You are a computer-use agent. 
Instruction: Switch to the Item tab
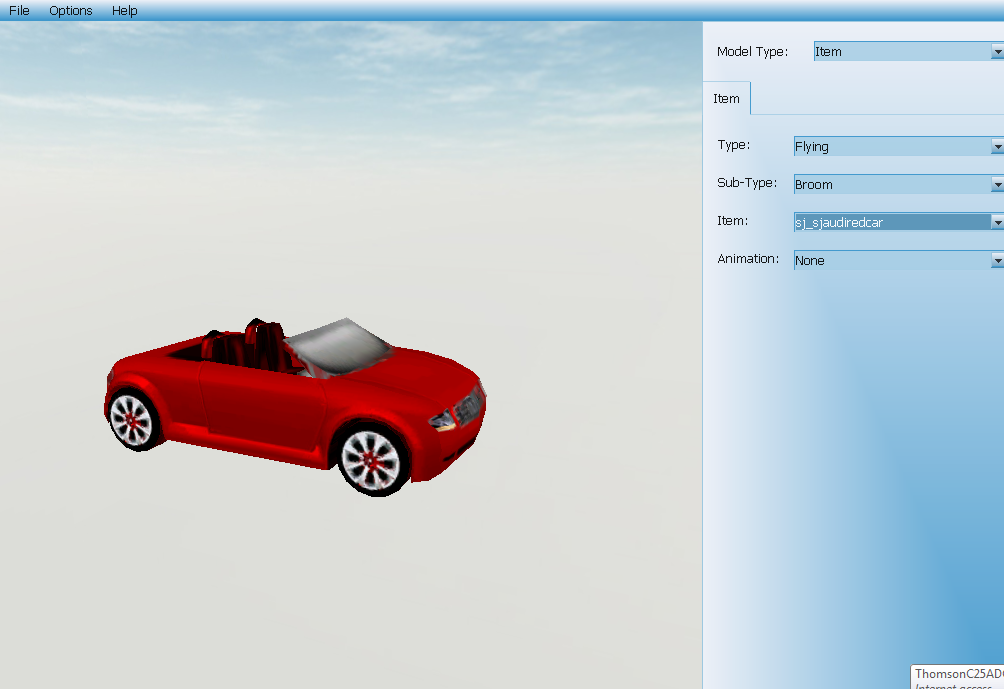(726, 98)
